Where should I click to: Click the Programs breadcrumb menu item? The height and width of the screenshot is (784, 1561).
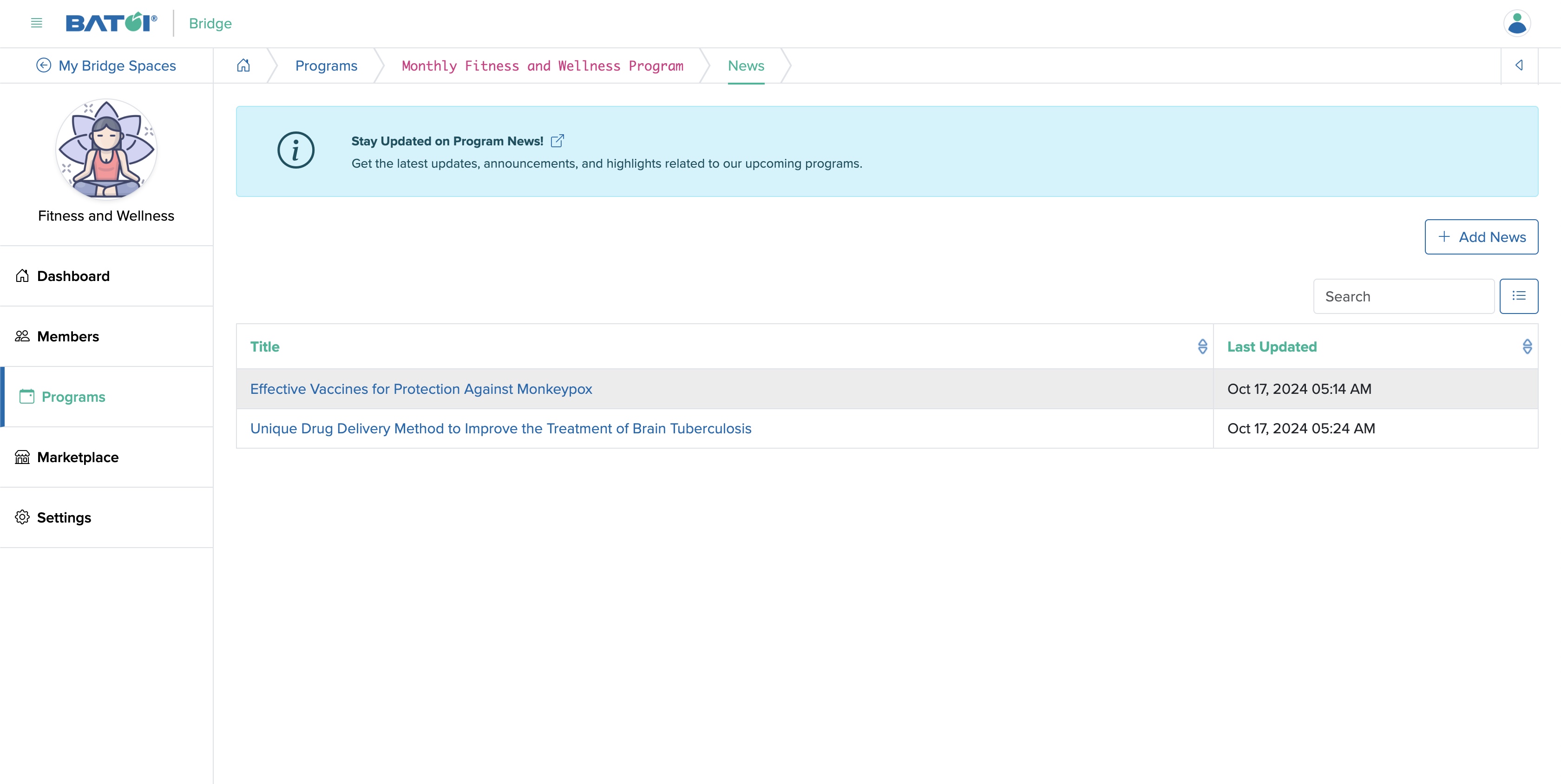point(326,65)
